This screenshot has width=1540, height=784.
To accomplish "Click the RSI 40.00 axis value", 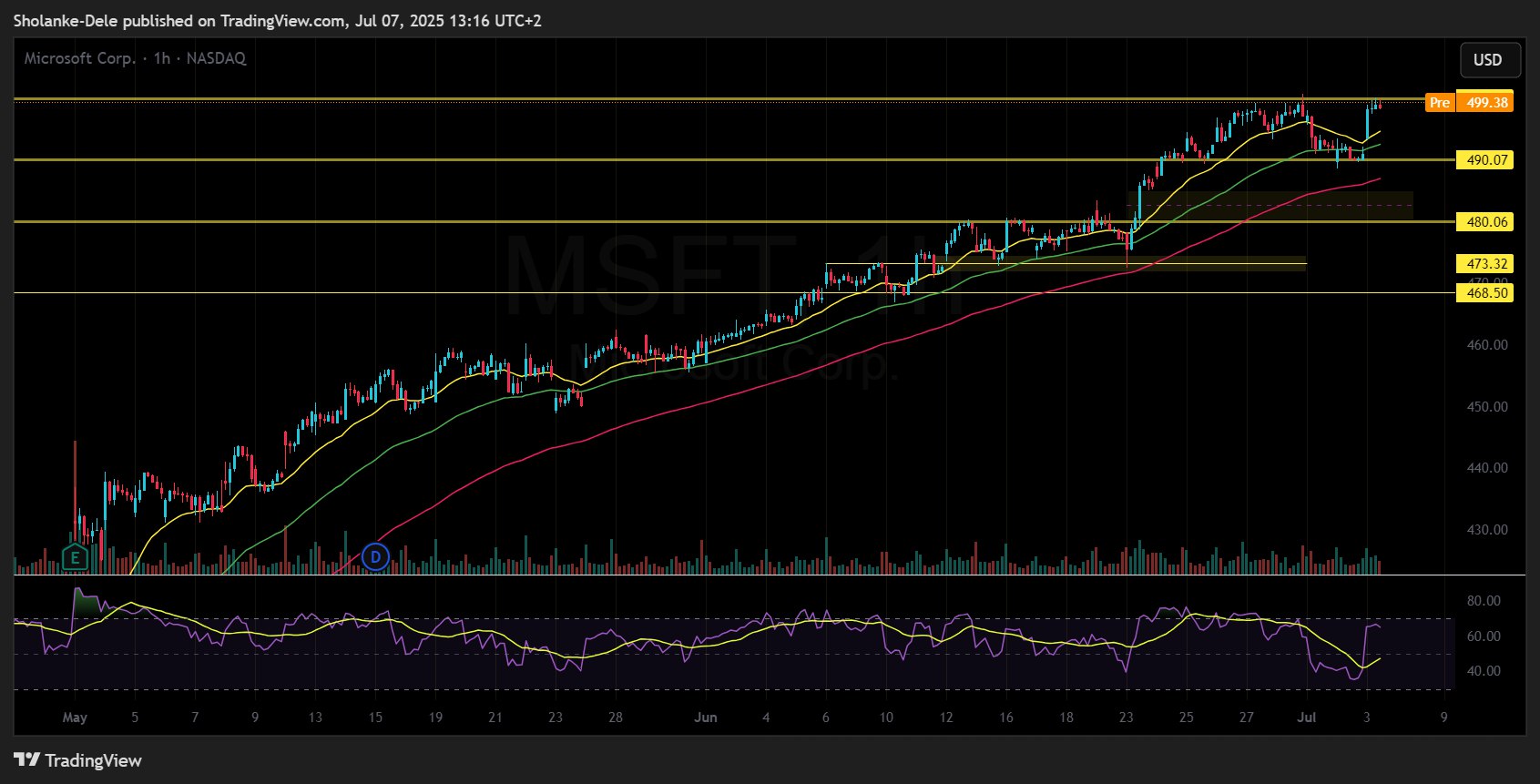I will pos(1484,671).
